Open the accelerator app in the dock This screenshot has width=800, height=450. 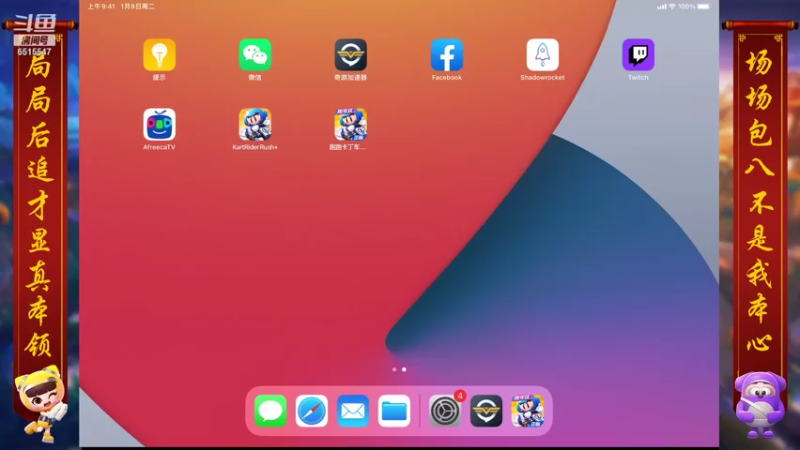(486, 411)
